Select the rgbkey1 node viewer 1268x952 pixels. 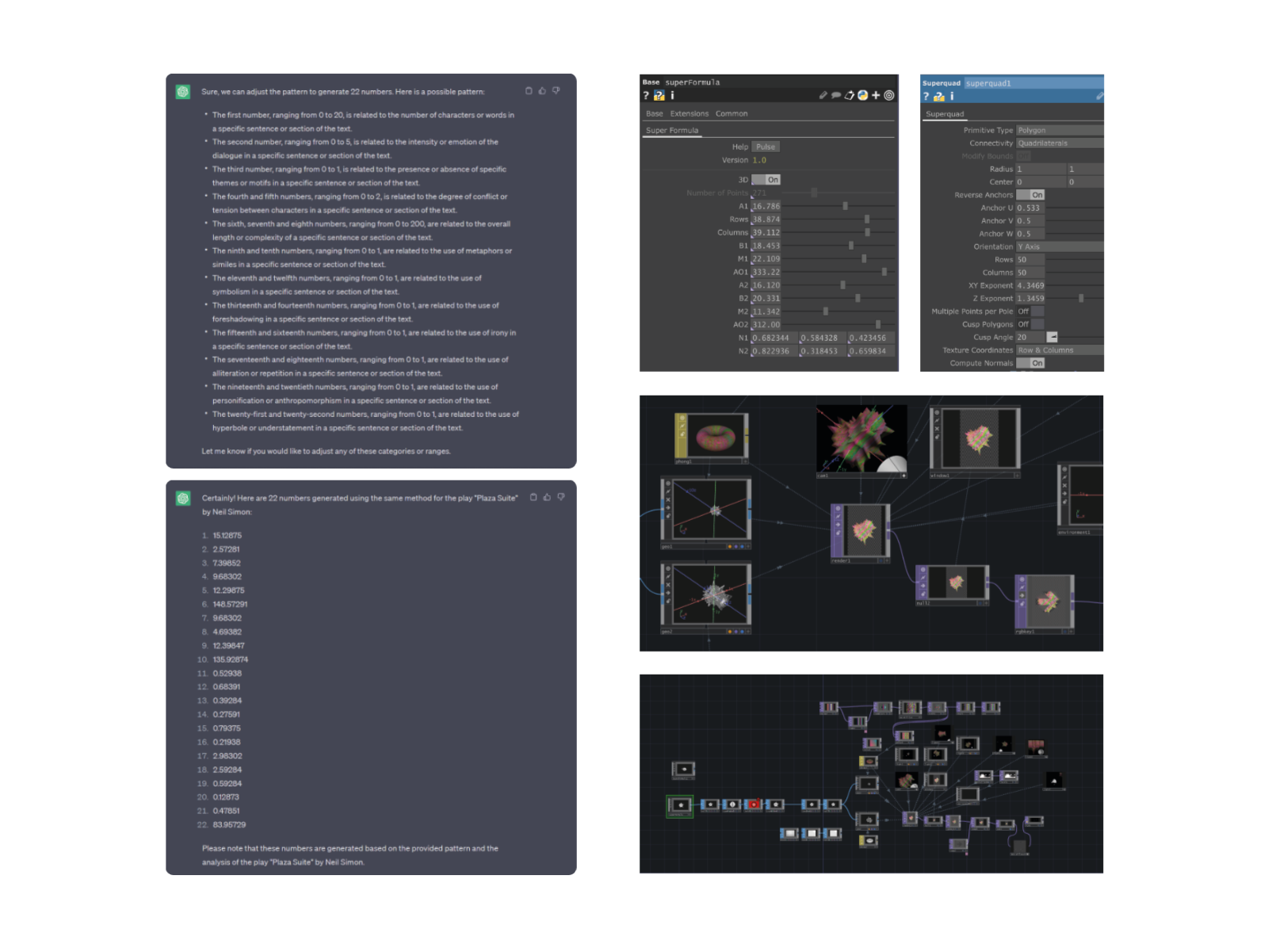1048,602
